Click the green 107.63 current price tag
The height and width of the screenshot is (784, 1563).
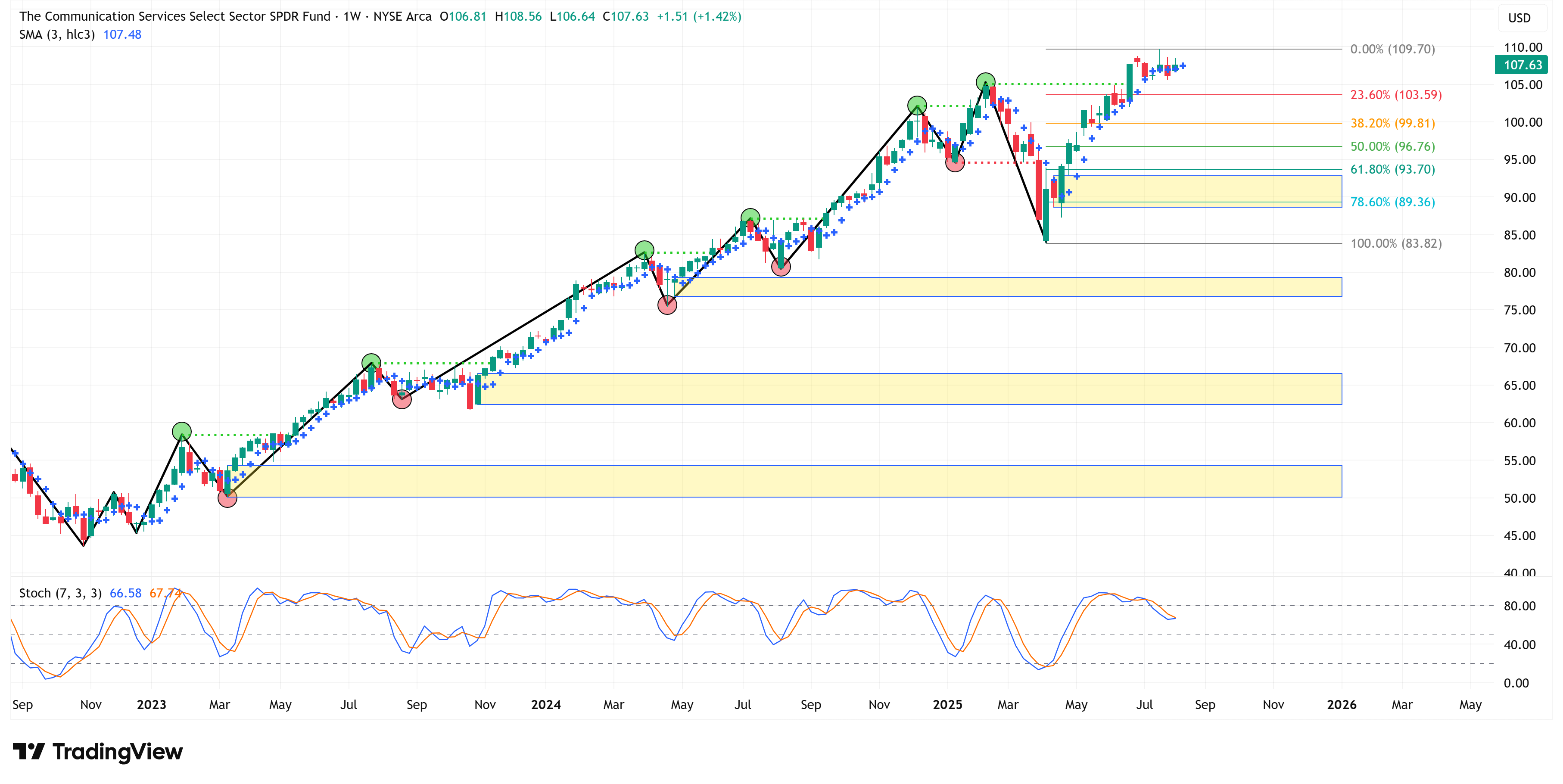(x=1522, y=65)
